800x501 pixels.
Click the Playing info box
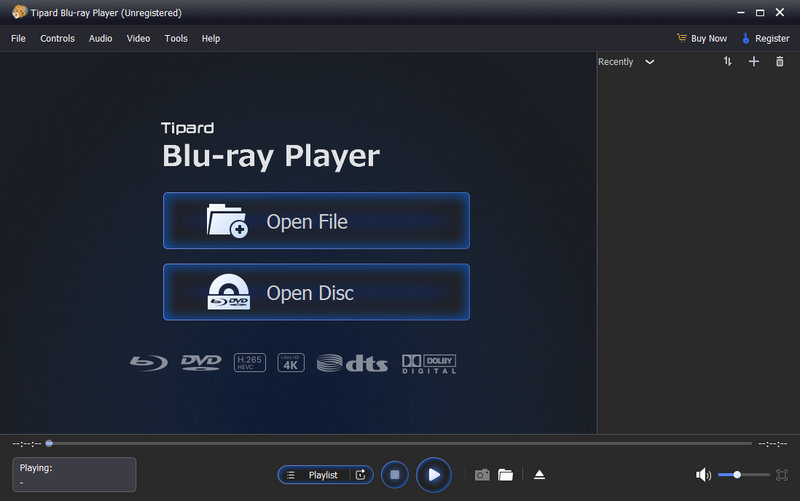[74, 474]
